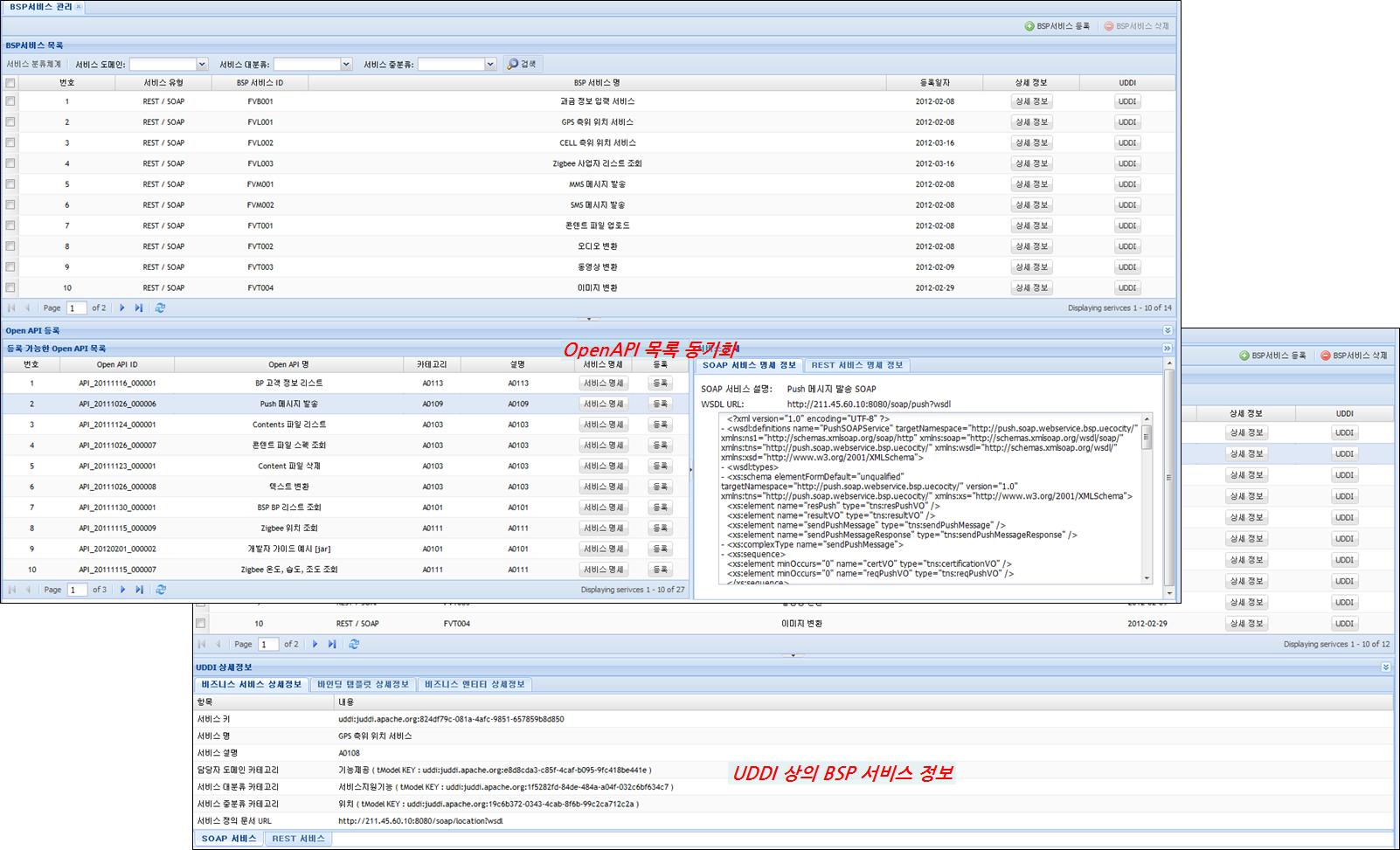1400x850 pixels.
Task: Check the row for FVL001 service
Action: [10, 122]
